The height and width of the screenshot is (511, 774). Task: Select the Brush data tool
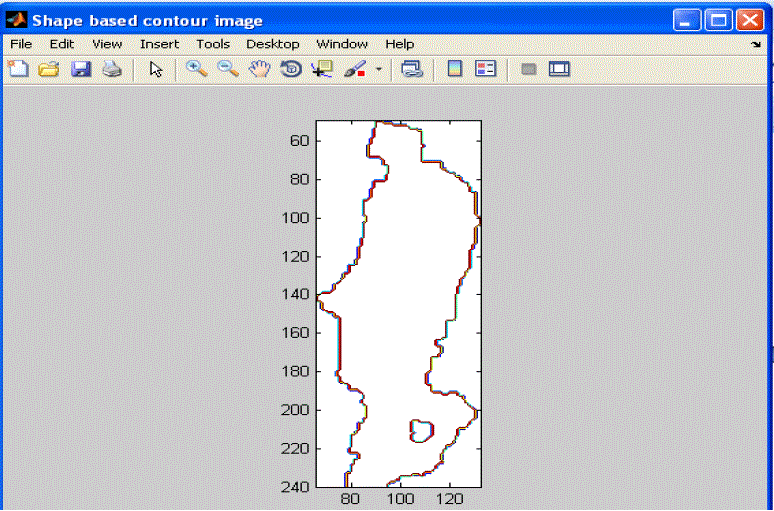(x=355, y=69)
